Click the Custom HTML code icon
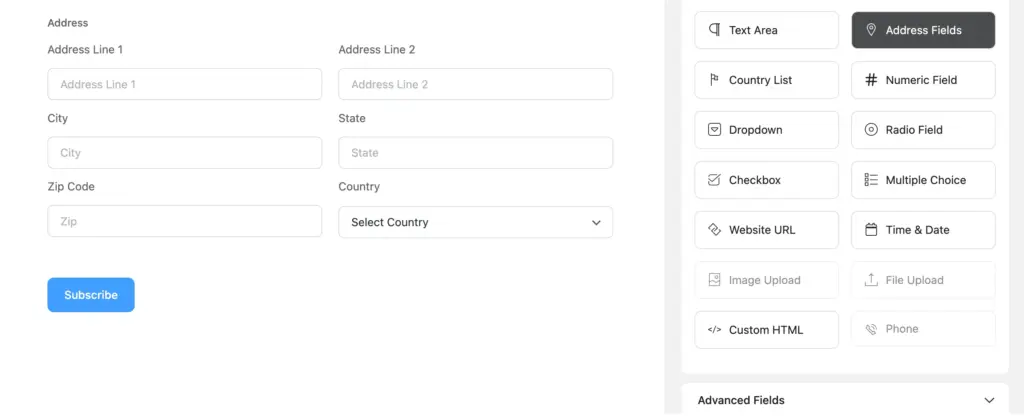This screenshot has height=417, width=1024. click(x=714, y=330)
